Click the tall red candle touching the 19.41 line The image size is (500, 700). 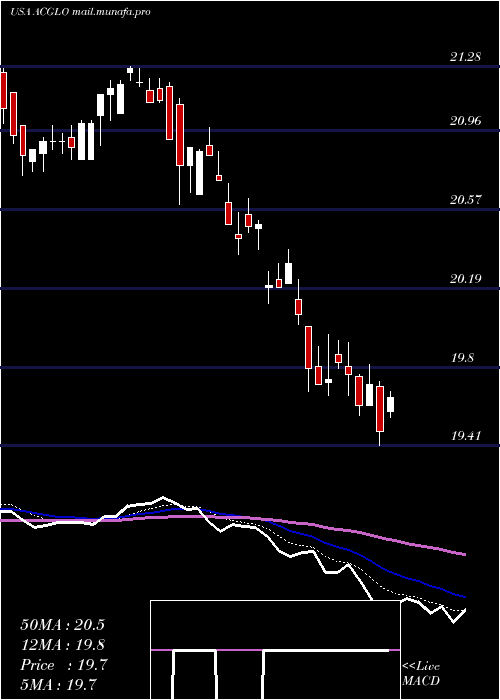(x=380, y=409)
